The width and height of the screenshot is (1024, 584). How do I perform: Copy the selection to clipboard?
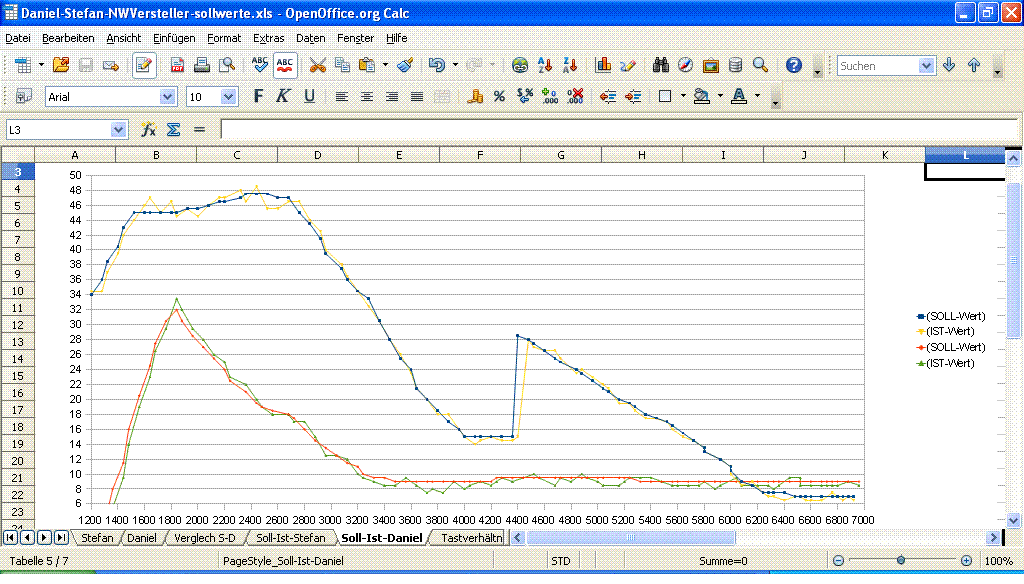tap(342, 65)
